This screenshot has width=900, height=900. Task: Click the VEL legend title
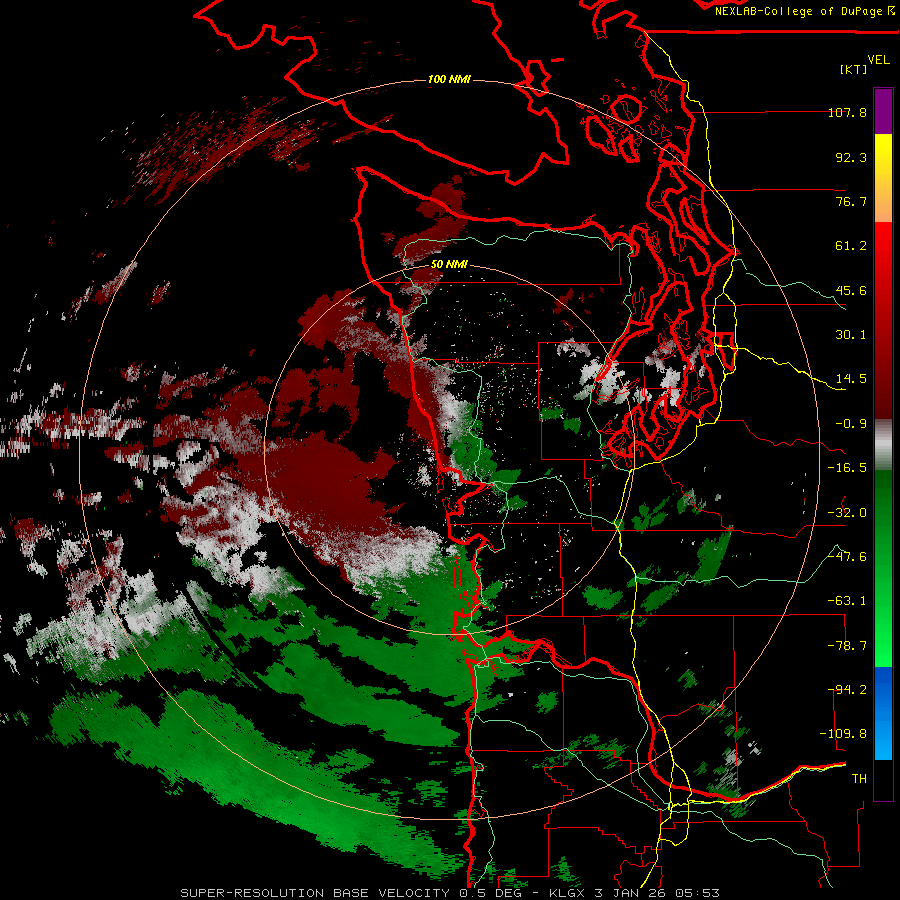(878, 60)
